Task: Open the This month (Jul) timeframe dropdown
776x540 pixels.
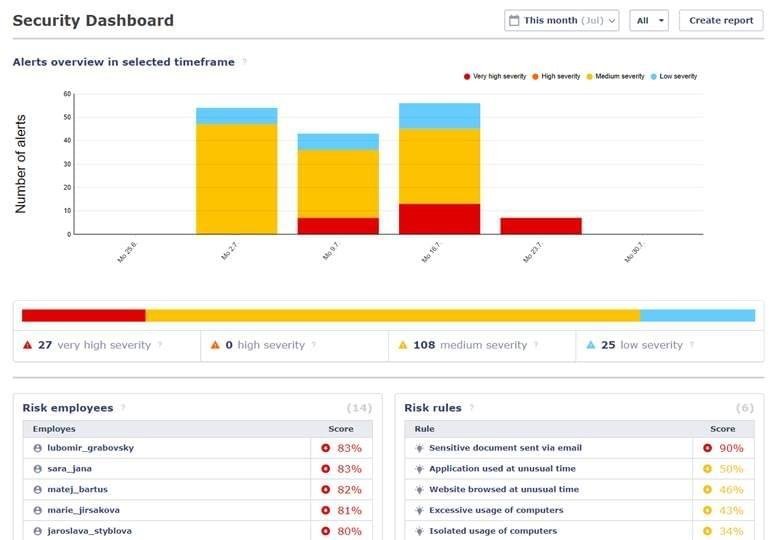Action: 562,21
